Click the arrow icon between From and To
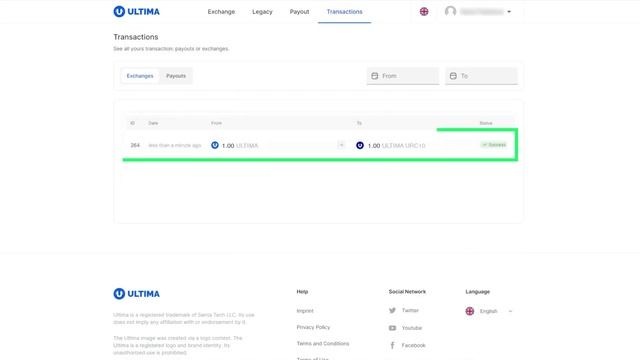 [x=341, y=145]
